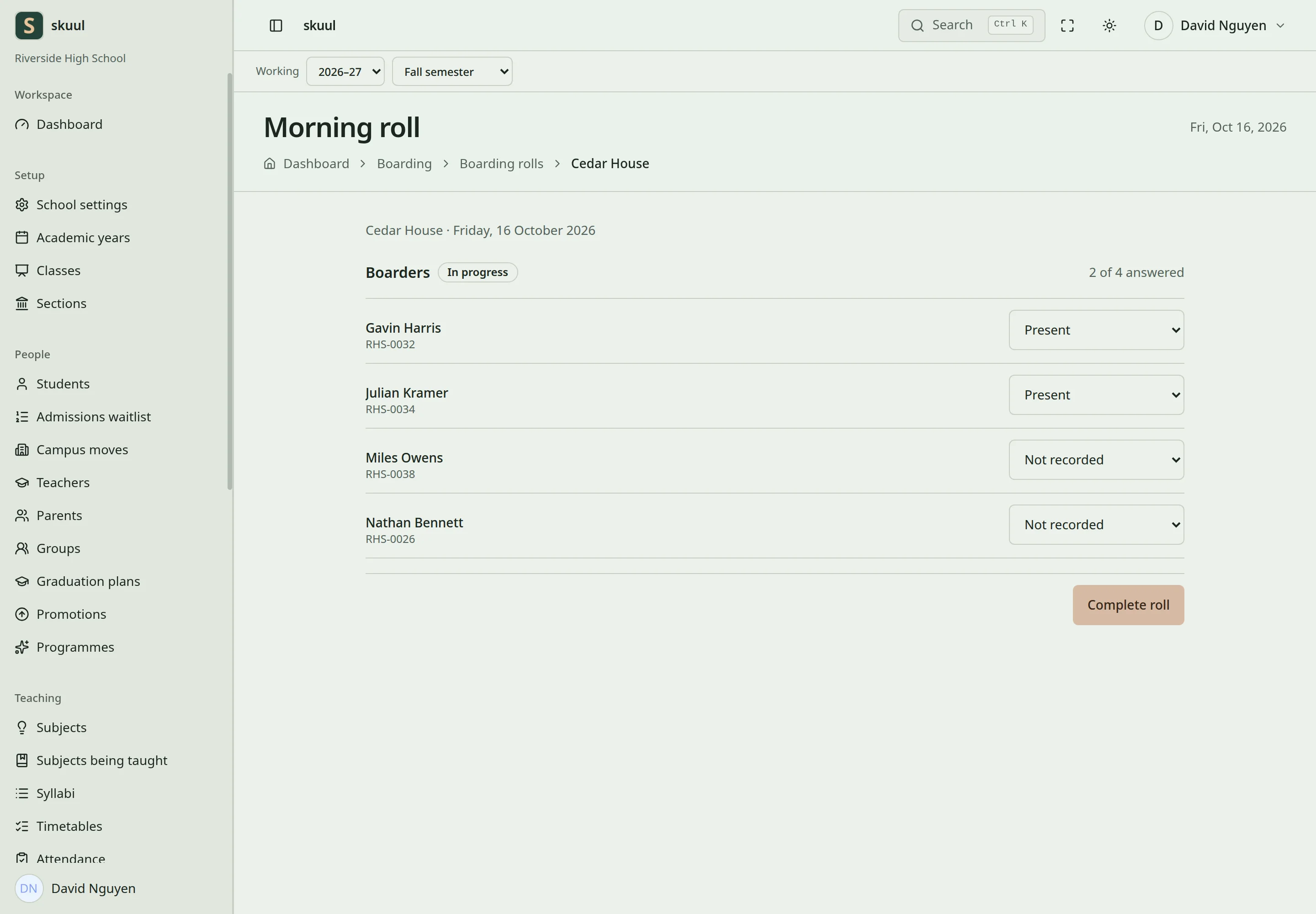Viewport: 1316px width, 914px height.
Task: Click the Search input field
Action: [971, 25]
